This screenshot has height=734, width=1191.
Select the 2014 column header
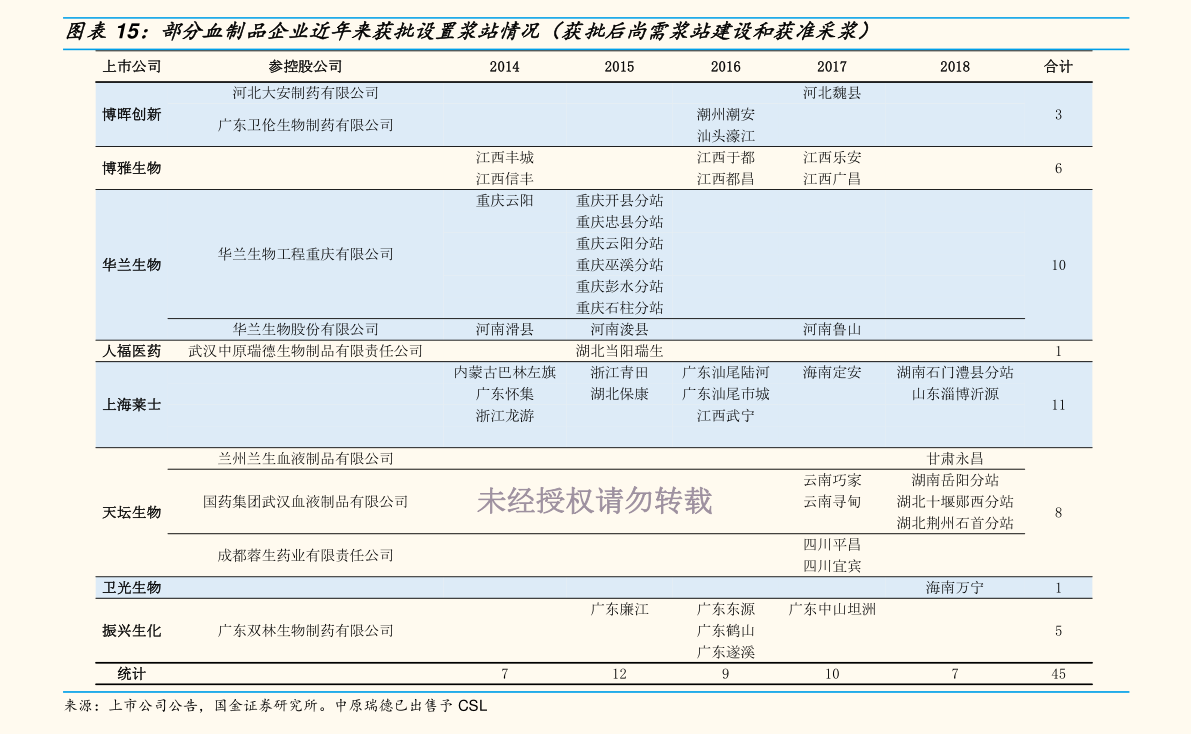click(504, 67)
